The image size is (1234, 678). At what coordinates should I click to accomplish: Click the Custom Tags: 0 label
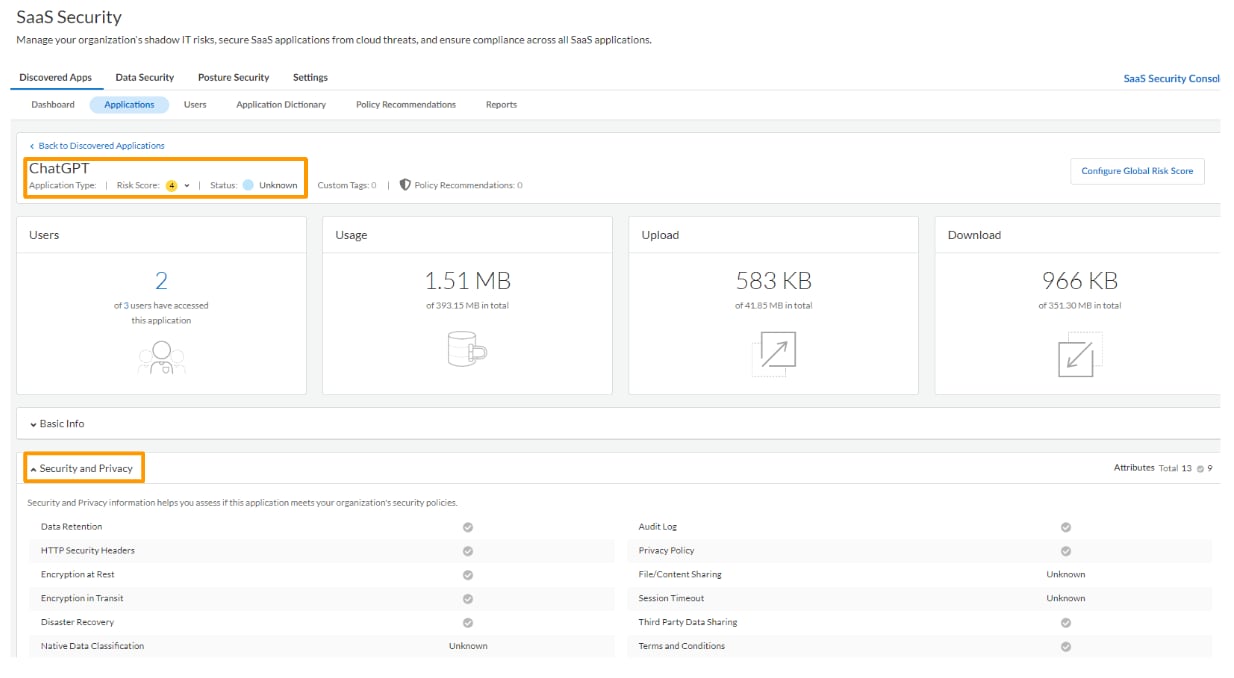(x=347, y=185)
